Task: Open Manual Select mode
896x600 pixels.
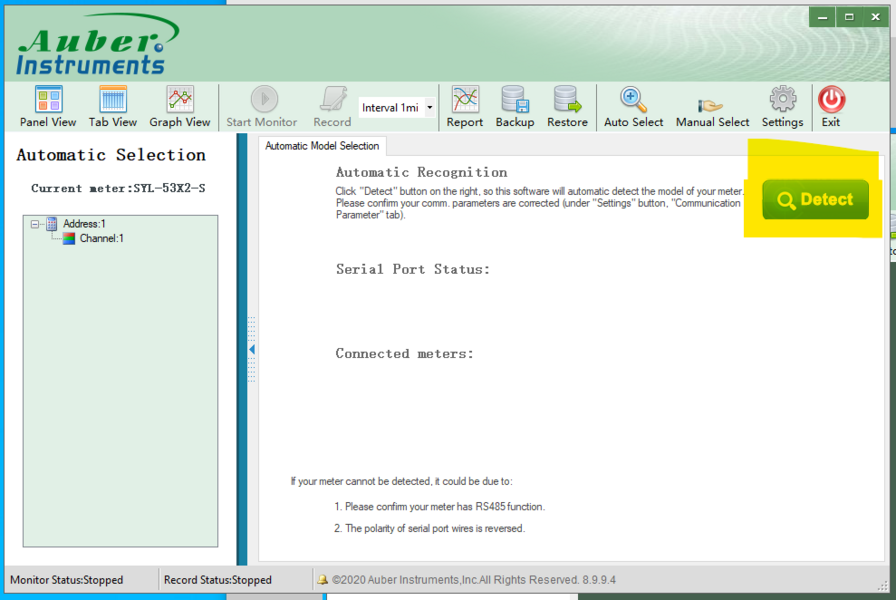Action: click(x=712, y=106)
